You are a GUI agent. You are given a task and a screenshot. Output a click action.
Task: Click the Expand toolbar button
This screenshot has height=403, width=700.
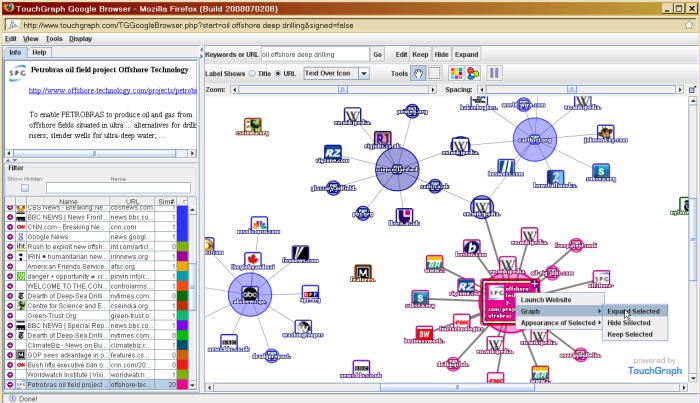click(x=467, y=54)
